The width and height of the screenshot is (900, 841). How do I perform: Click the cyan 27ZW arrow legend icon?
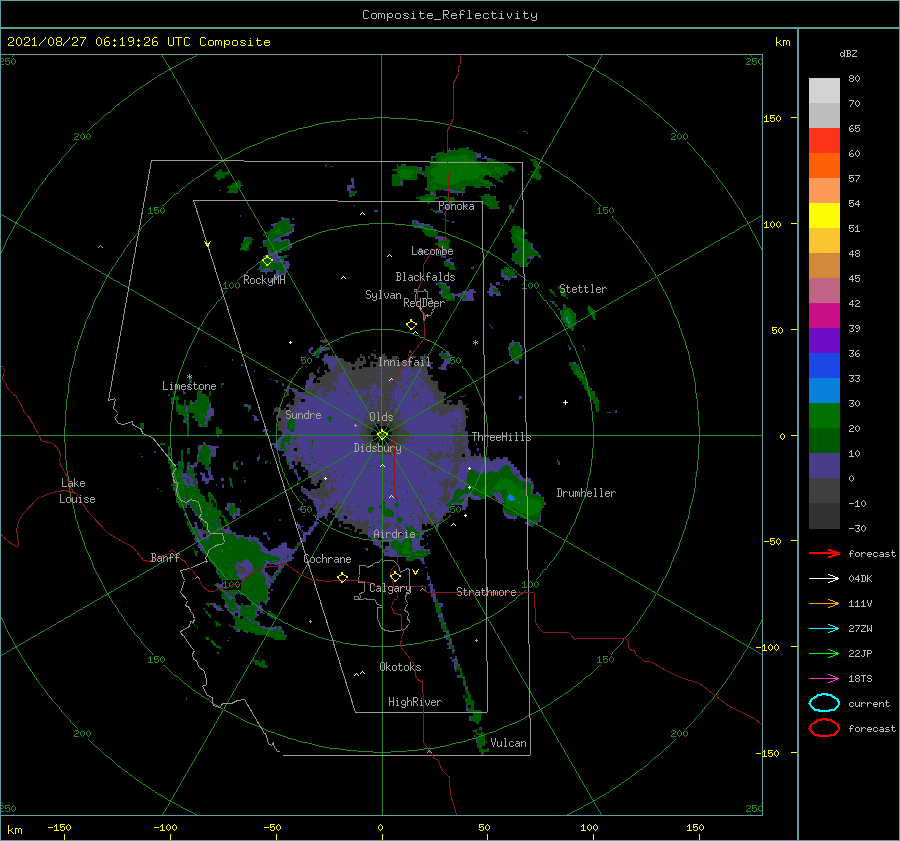pyautogui.click(x=824, y=629)
